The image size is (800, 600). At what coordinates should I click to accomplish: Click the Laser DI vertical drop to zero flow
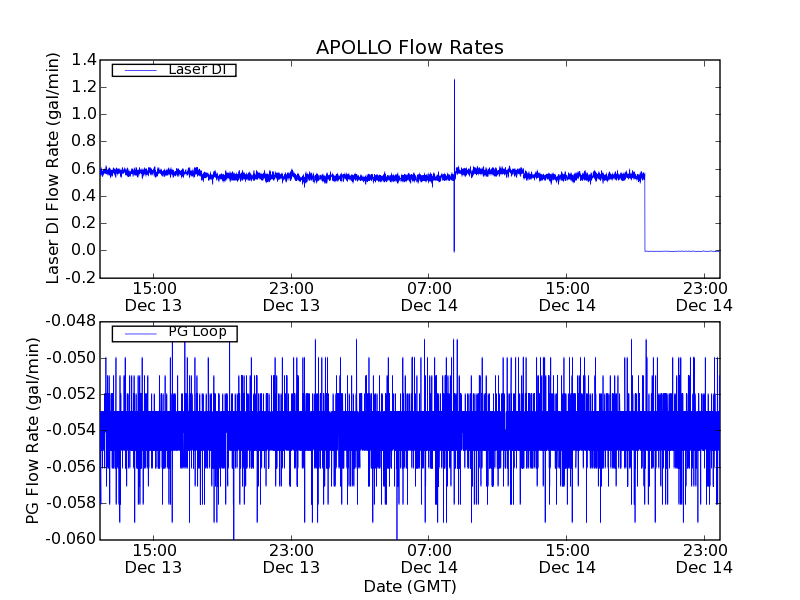(x=645, y=213)
